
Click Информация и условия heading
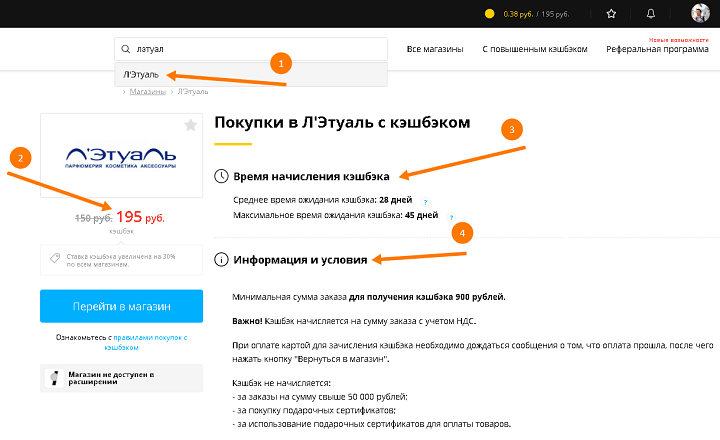(x=300, y=259)
